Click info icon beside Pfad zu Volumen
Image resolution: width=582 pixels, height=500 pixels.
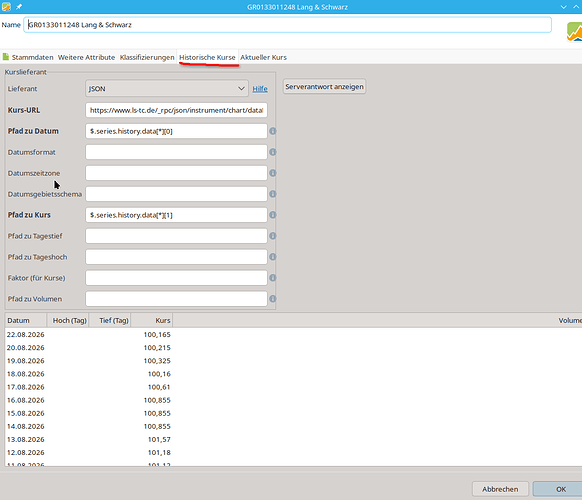[272, 299]
